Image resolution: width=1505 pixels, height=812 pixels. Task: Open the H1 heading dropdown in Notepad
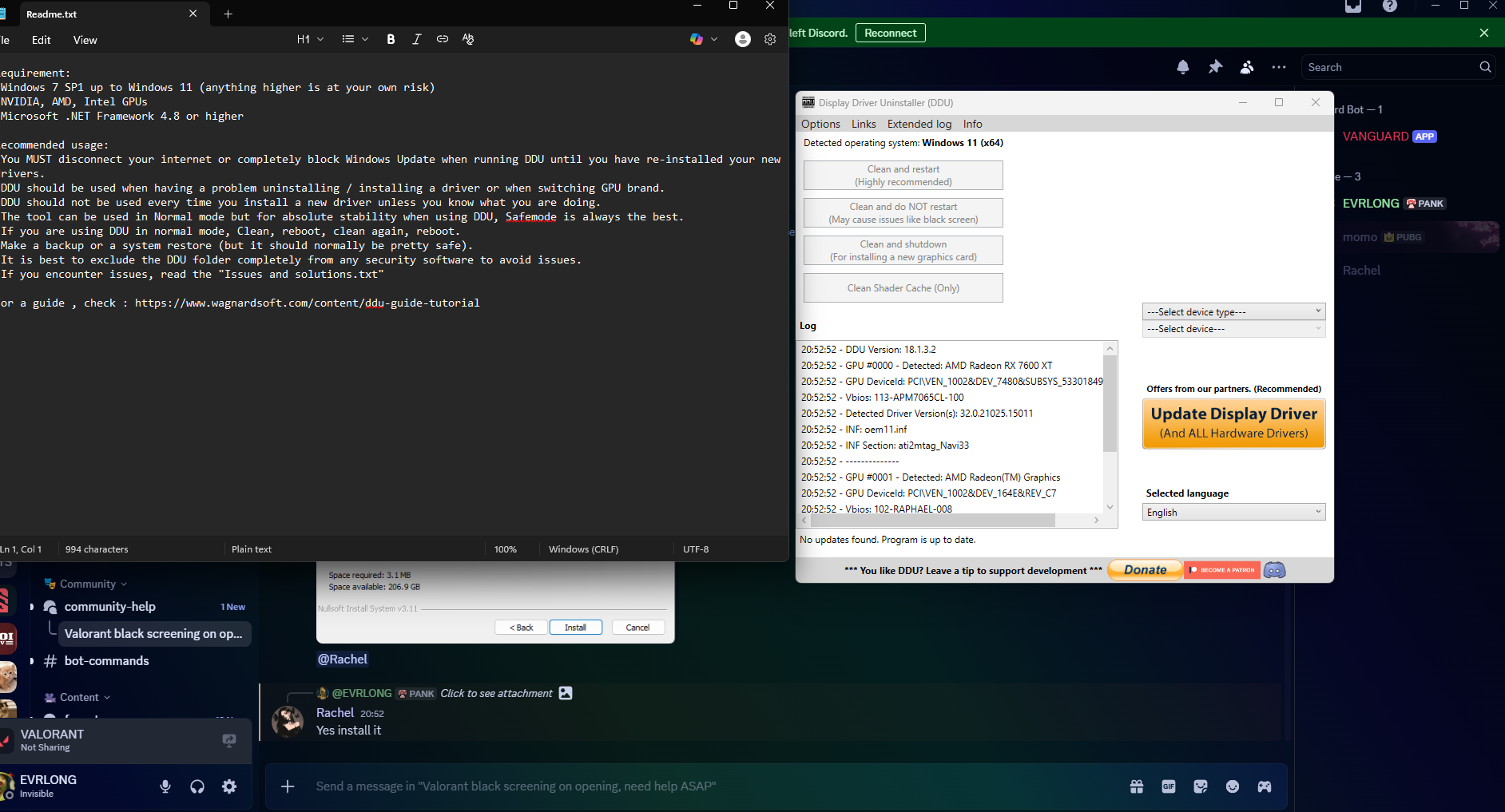coord(311,39)
